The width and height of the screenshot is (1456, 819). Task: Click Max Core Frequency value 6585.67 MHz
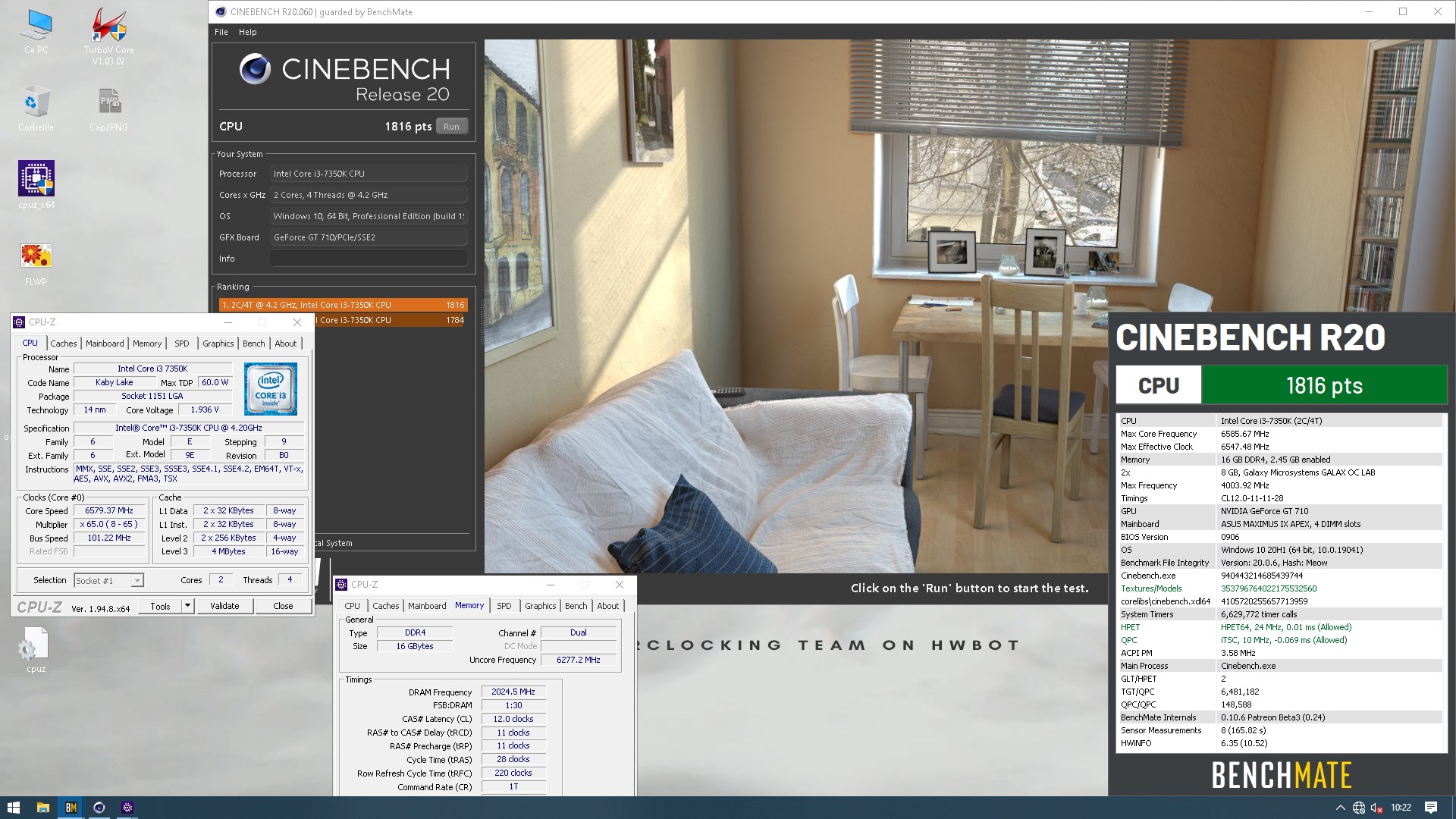coord(1244,434)
